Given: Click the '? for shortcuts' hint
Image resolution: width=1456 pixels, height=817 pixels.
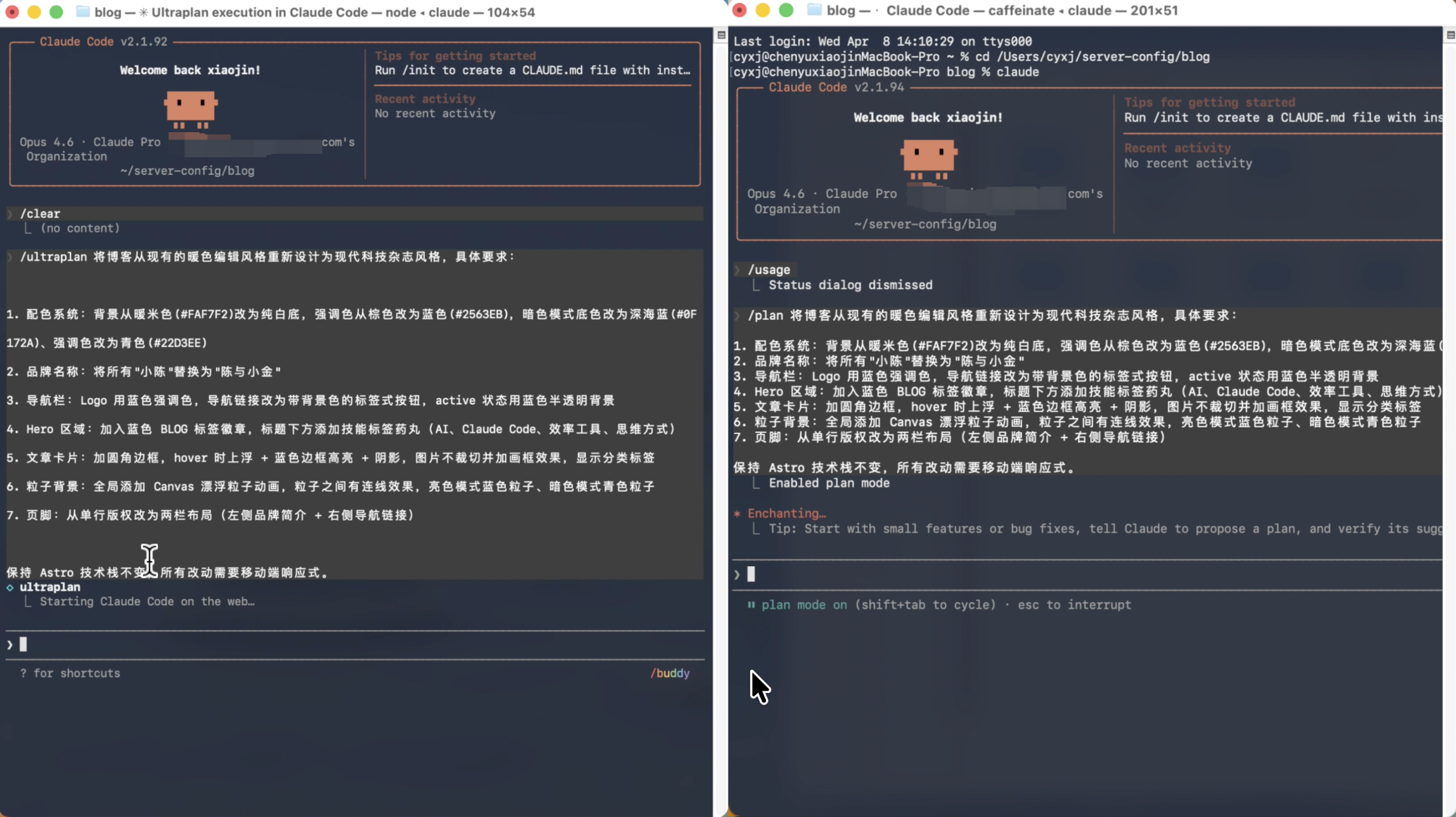Looking at the screenshot, I should pyautogui.click(x=70, y=673).
